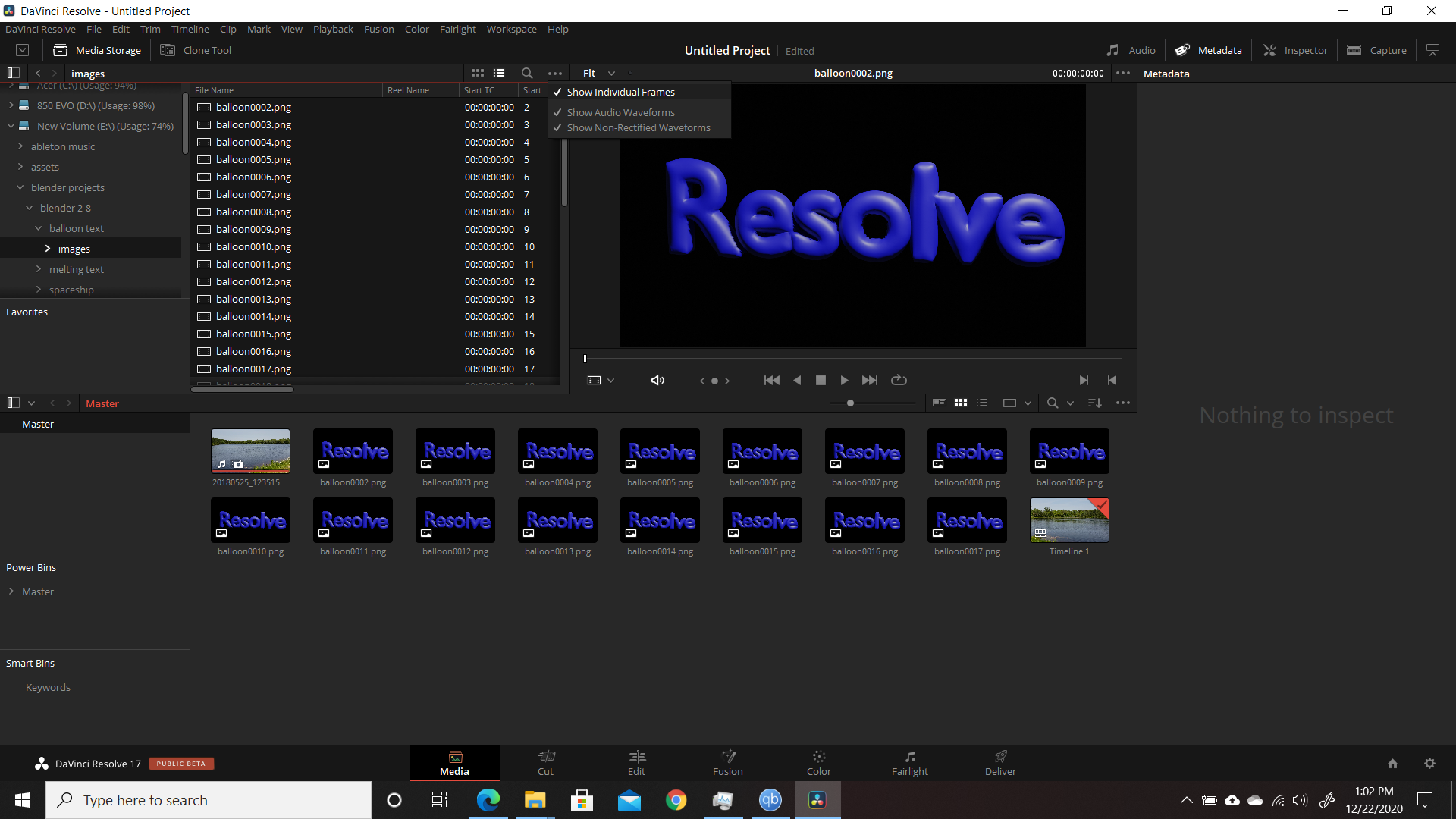Screen dimensions: 1456x819
Task: Expand the assets folder
Action: tap(20, 167)
